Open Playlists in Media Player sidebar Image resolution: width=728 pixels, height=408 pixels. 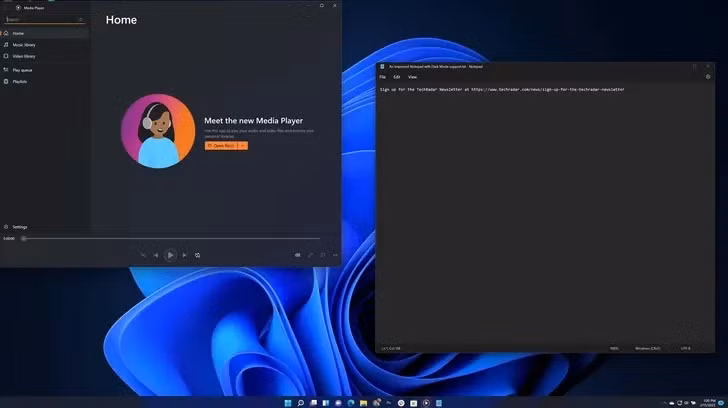coord(45,82)
